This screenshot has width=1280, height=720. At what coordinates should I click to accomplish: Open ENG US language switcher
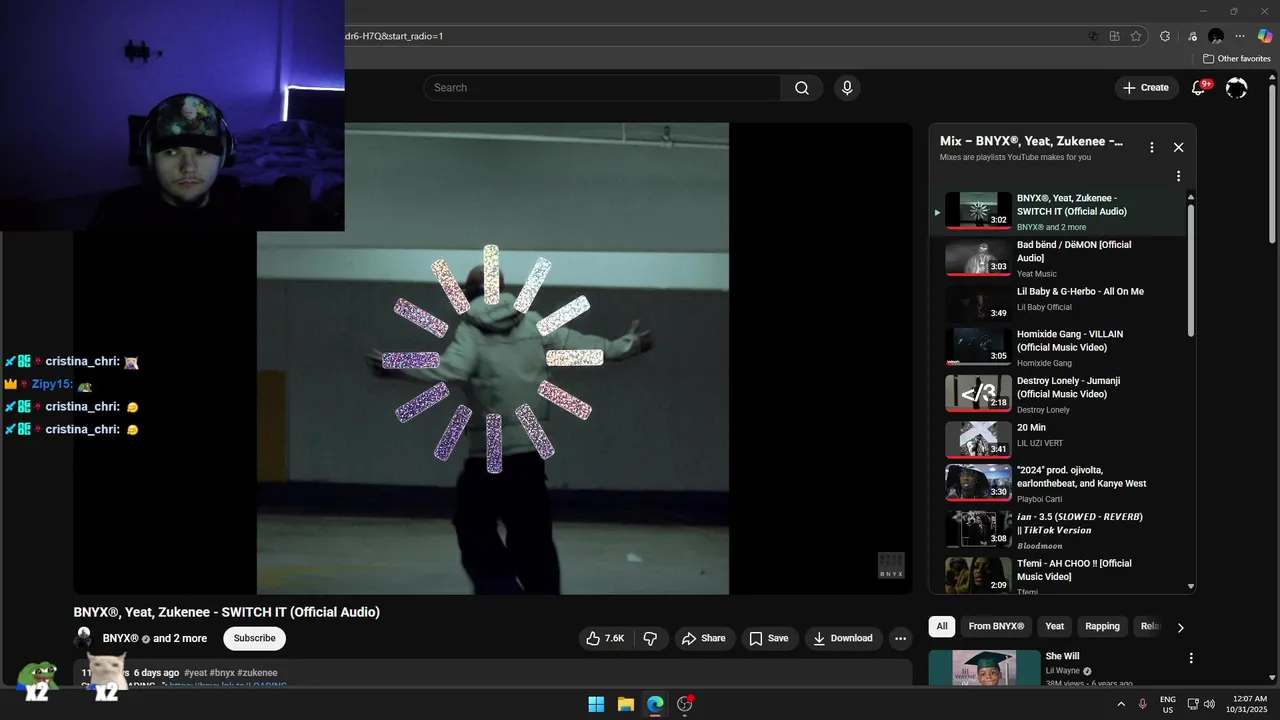click(x=1167, y=704)
